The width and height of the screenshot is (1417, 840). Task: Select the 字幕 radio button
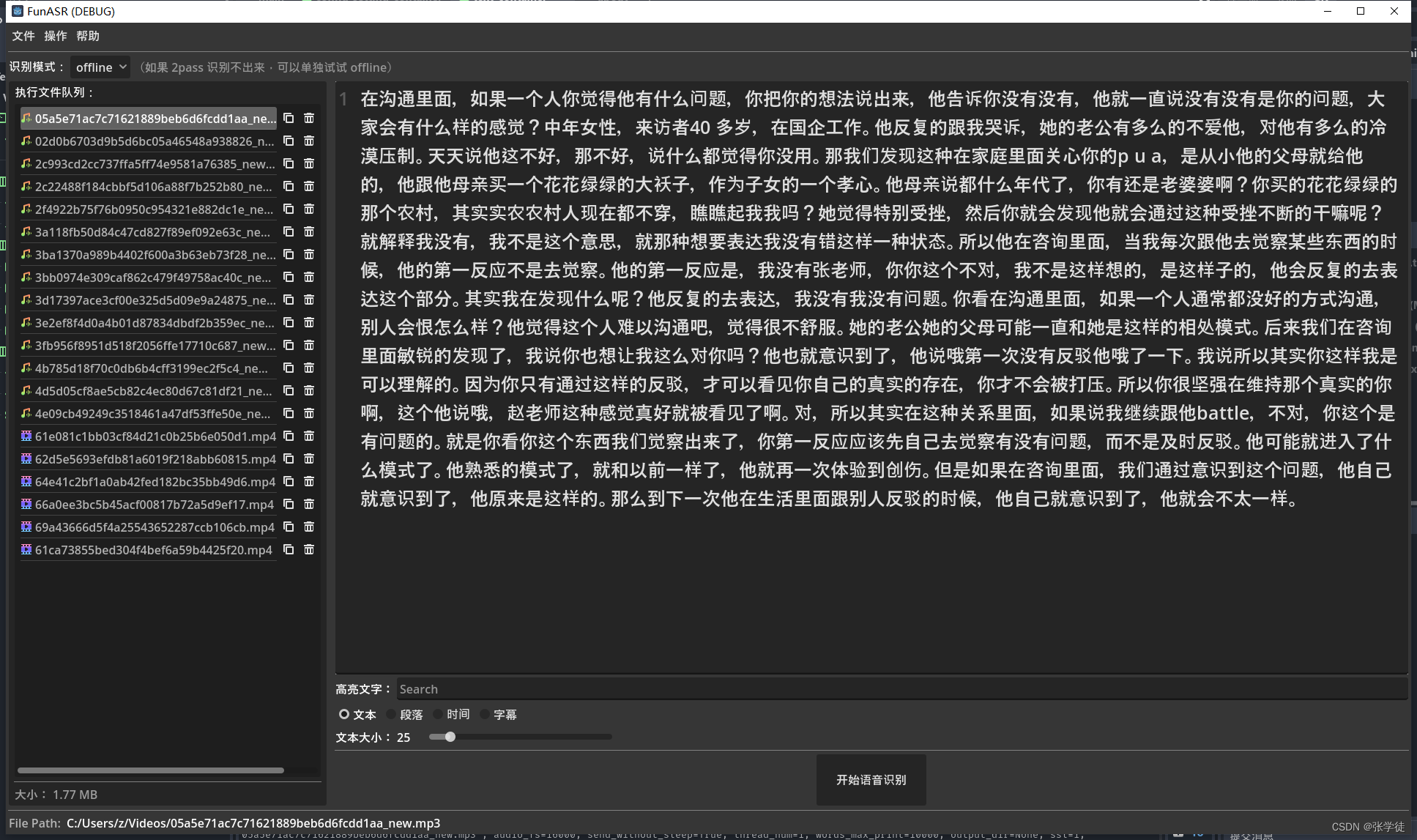[486, 714]
